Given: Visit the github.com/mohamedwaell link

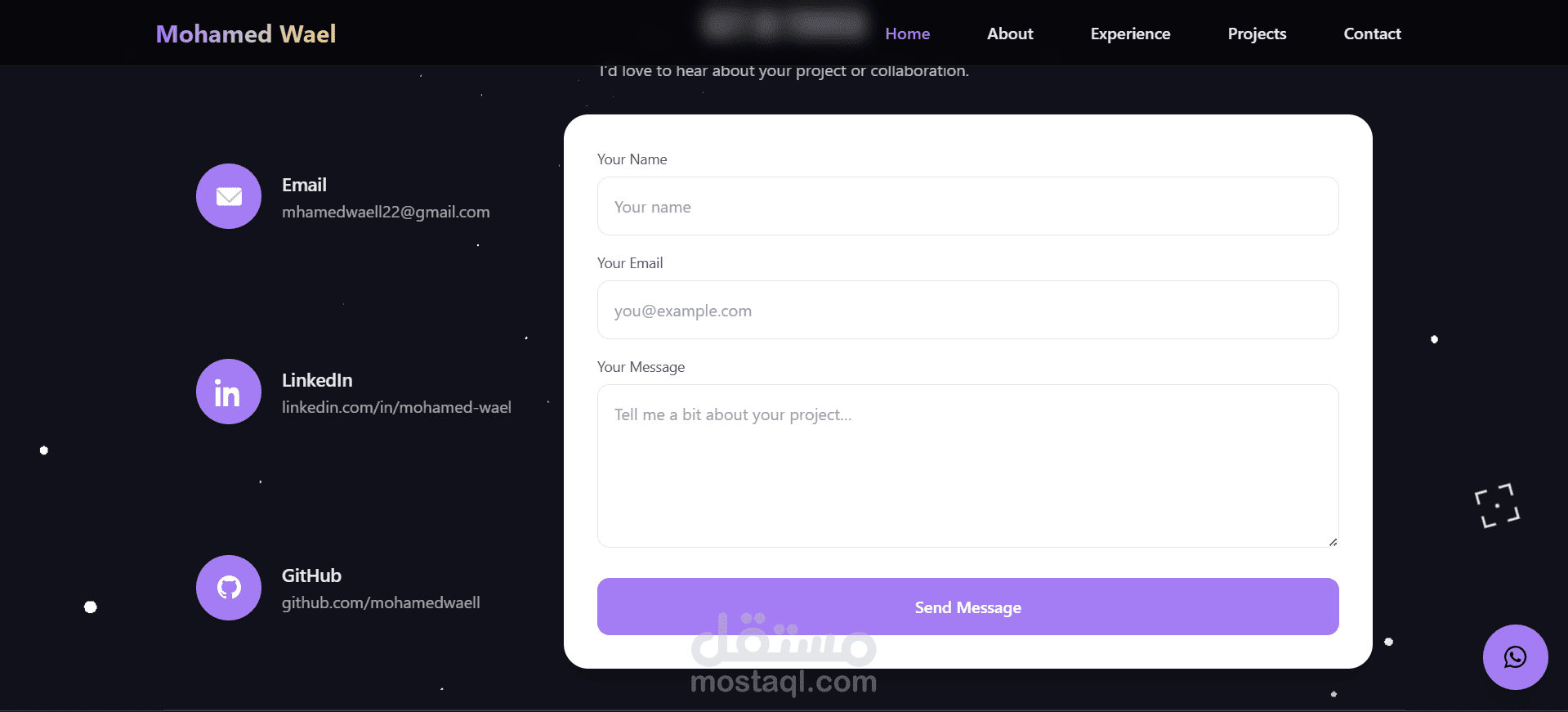Looking at the screenshot, I should (381, 602).
